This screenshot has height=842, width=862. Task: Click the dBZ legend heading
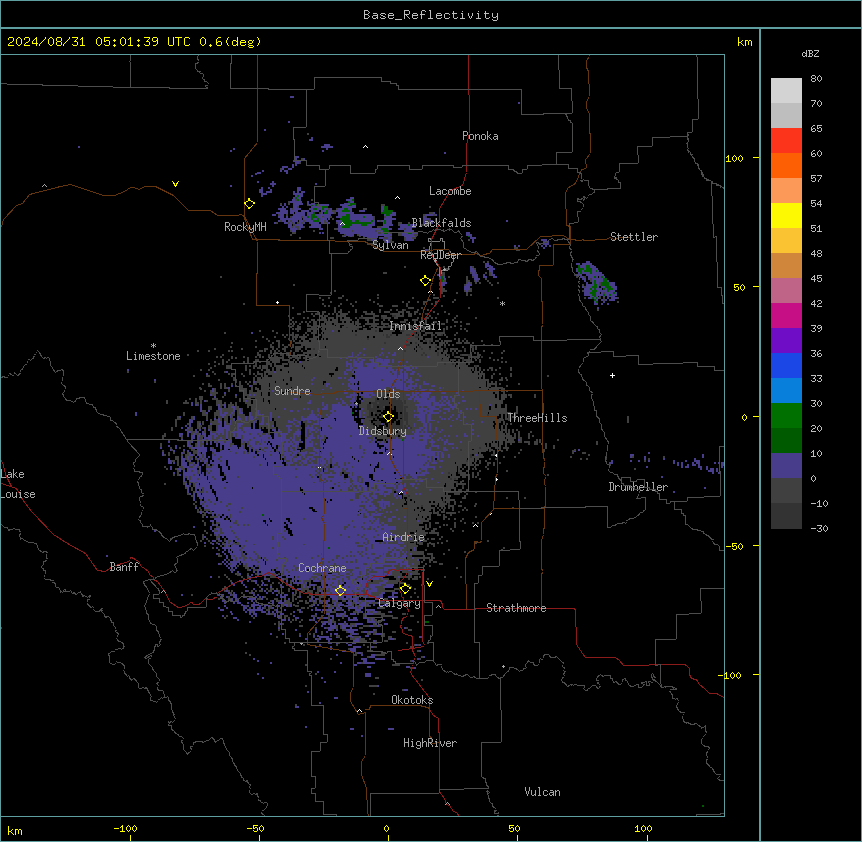coord(810,53)
